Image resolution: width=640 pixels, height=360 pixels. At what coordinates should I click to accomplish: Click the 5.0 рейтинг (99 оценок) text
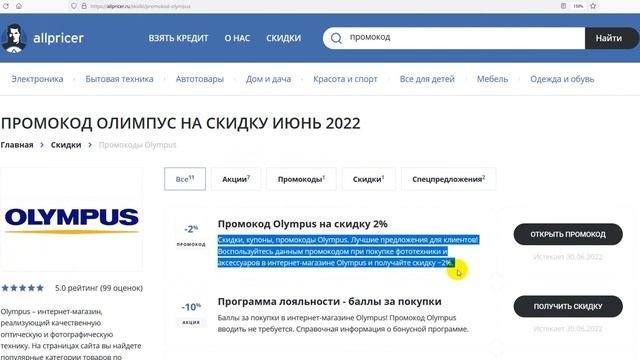[99, 288]
